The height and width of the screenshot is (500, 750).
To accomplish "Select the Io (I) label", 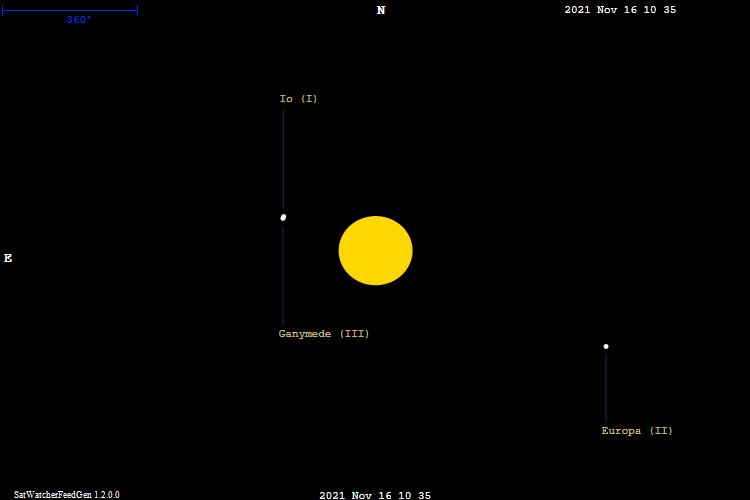I will tap(298, 99).
